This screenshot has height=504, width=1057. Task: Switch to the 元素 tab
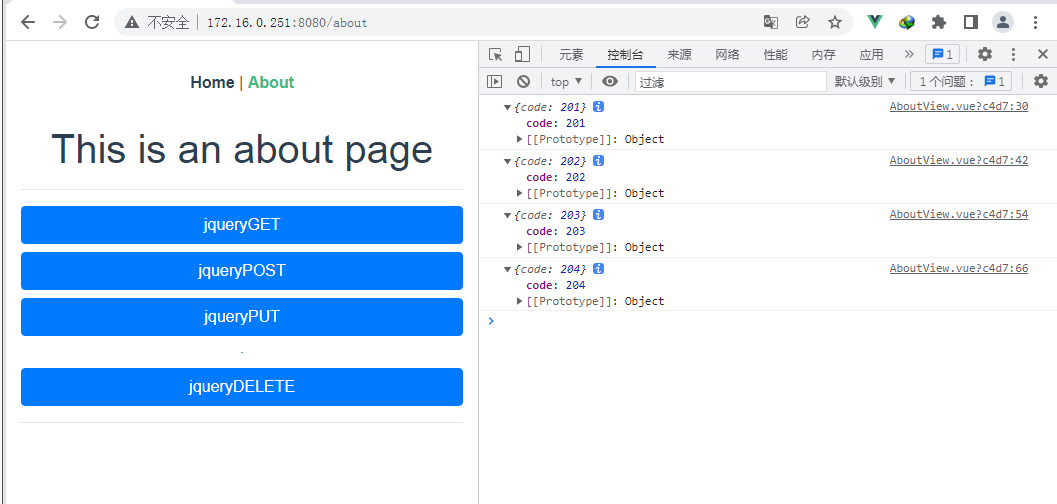pos(572,55)
